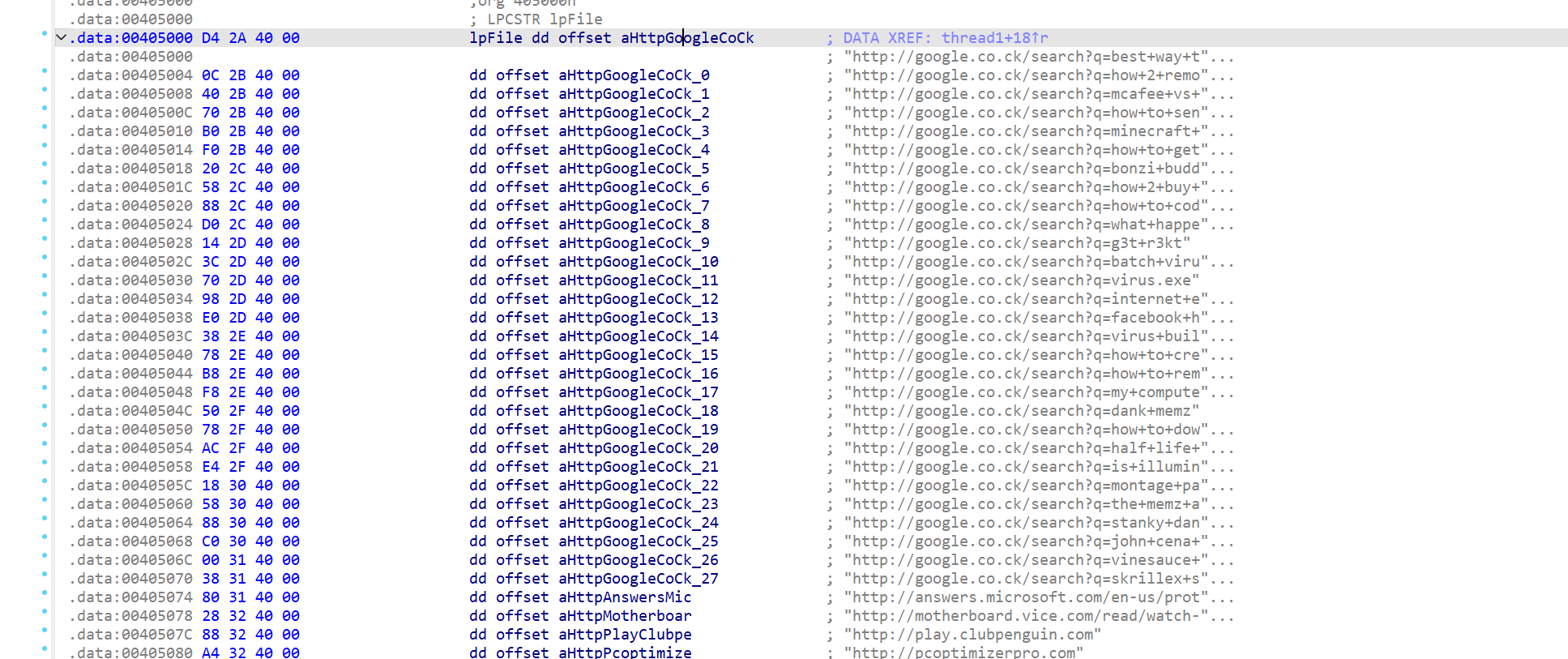The image size is (1568, 659).
Task: Click the lpFile variable label
Action: tap(495, 38)
